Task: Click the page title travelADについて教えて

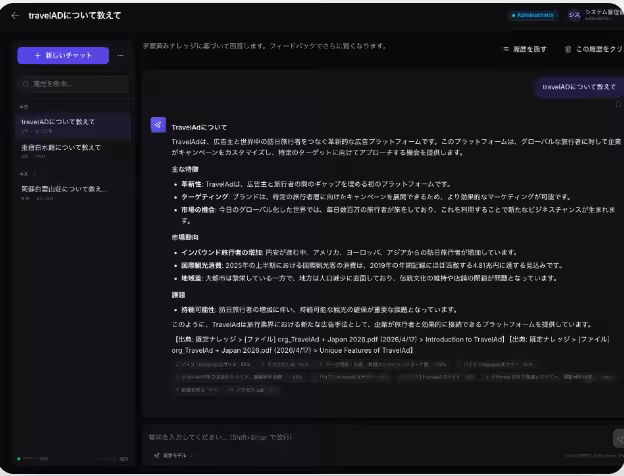Action: coord(75,16)
